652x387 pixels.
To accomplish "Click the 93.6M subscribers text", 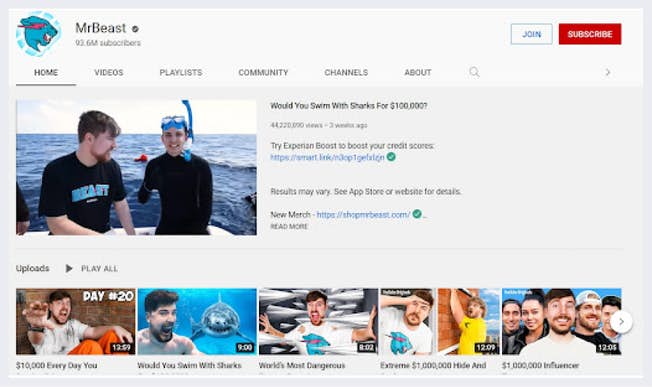I will 108,43.
